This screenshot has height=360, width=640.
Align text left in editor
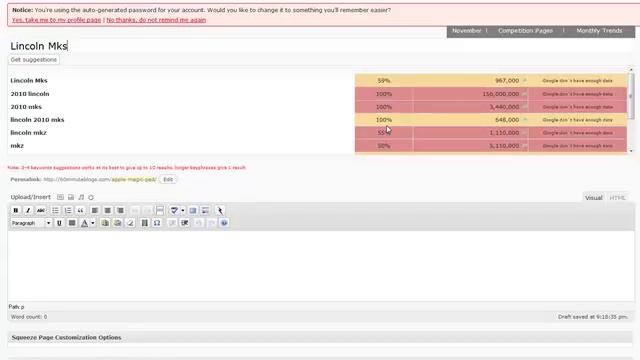tap(95, 210)
